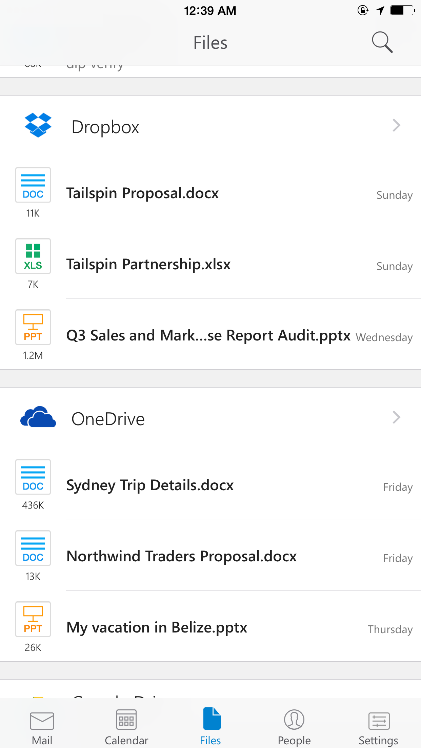Switch to the Mail tab
This screenshot has height=748, width=421.
(42, 727)
